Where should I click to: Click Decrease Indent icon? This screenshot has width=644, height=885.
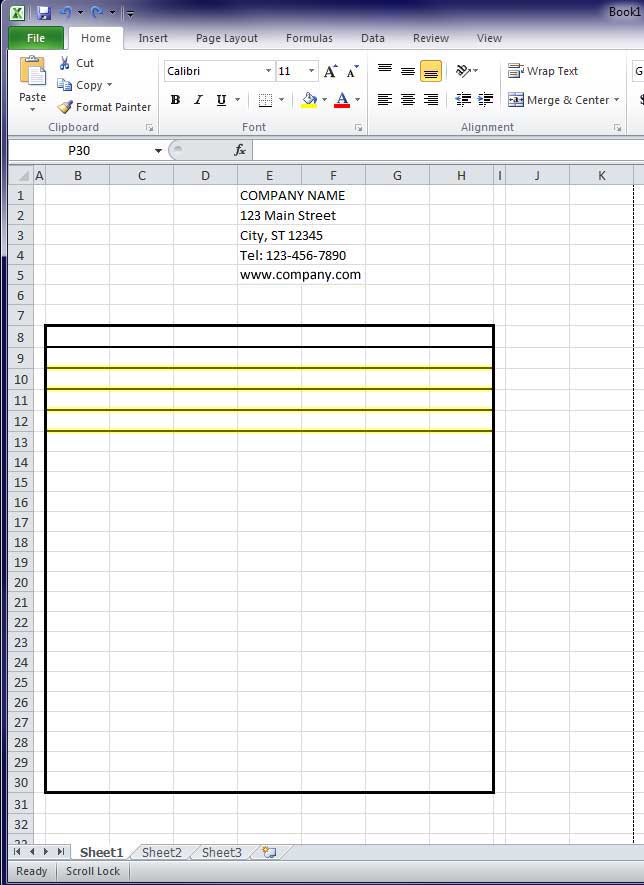pos(463,100)
